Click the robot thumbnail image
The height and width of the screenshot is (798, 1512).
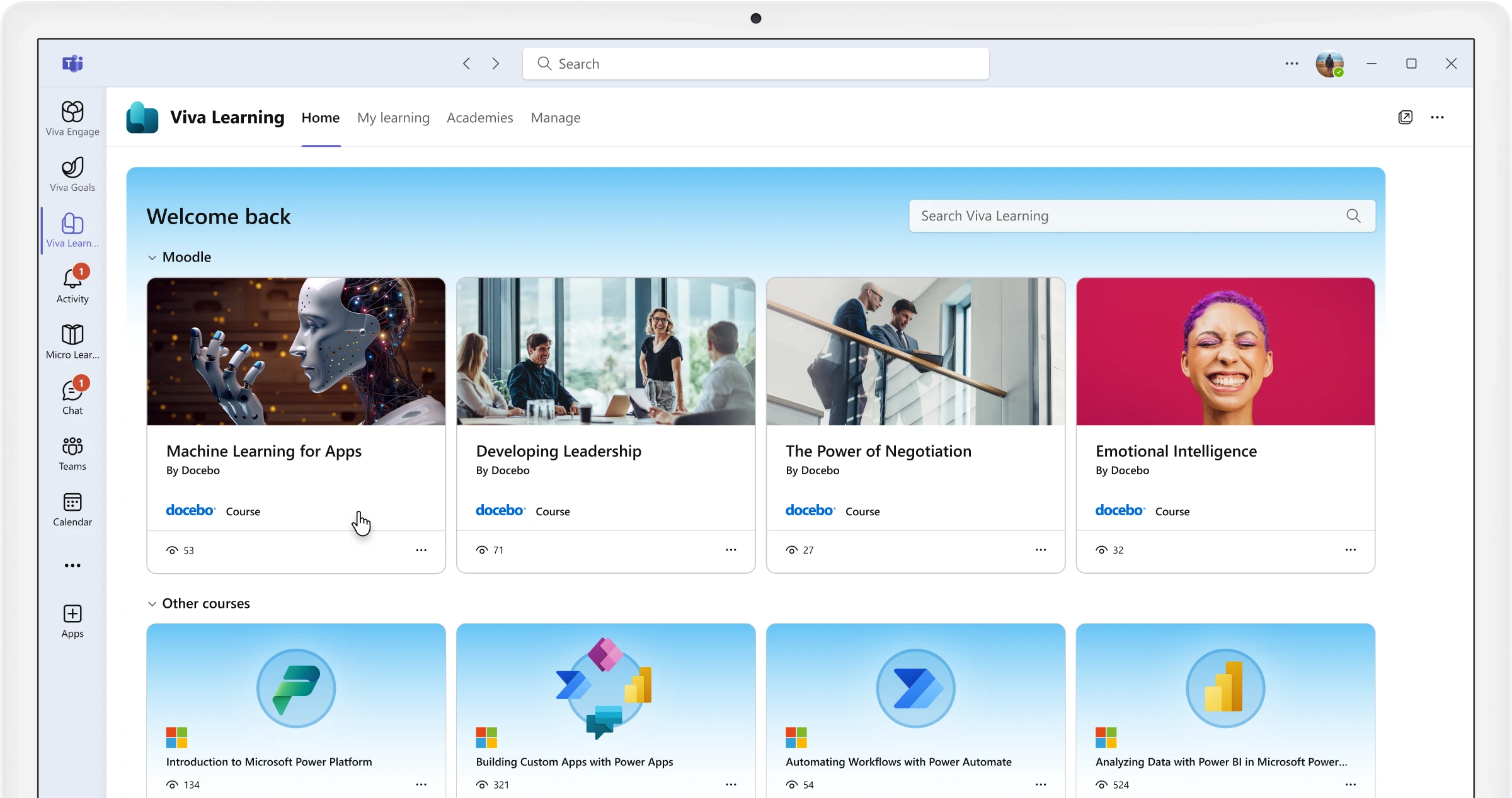pos(296,351)
